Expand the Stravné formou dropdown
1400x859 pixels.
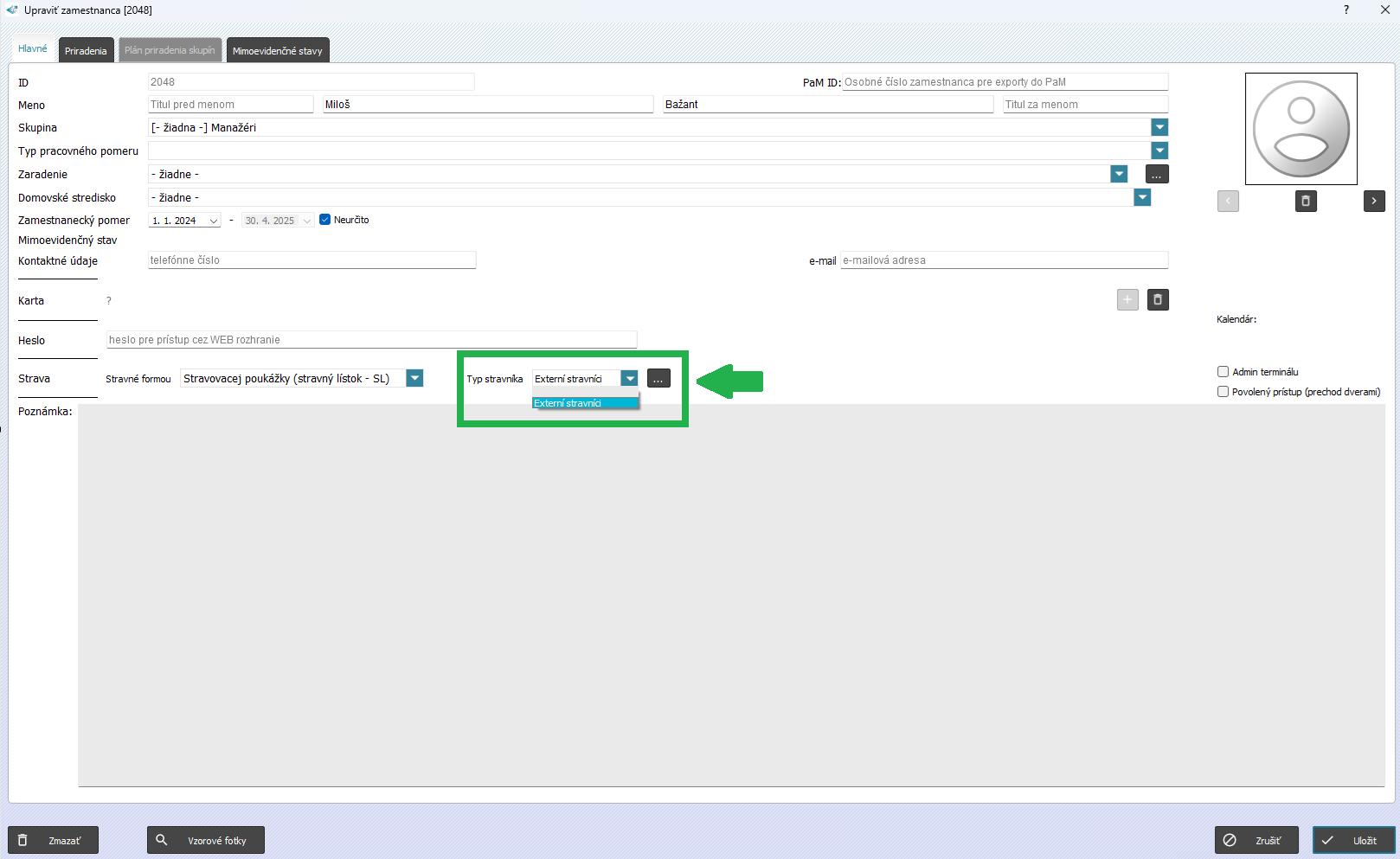coord(414,379)
